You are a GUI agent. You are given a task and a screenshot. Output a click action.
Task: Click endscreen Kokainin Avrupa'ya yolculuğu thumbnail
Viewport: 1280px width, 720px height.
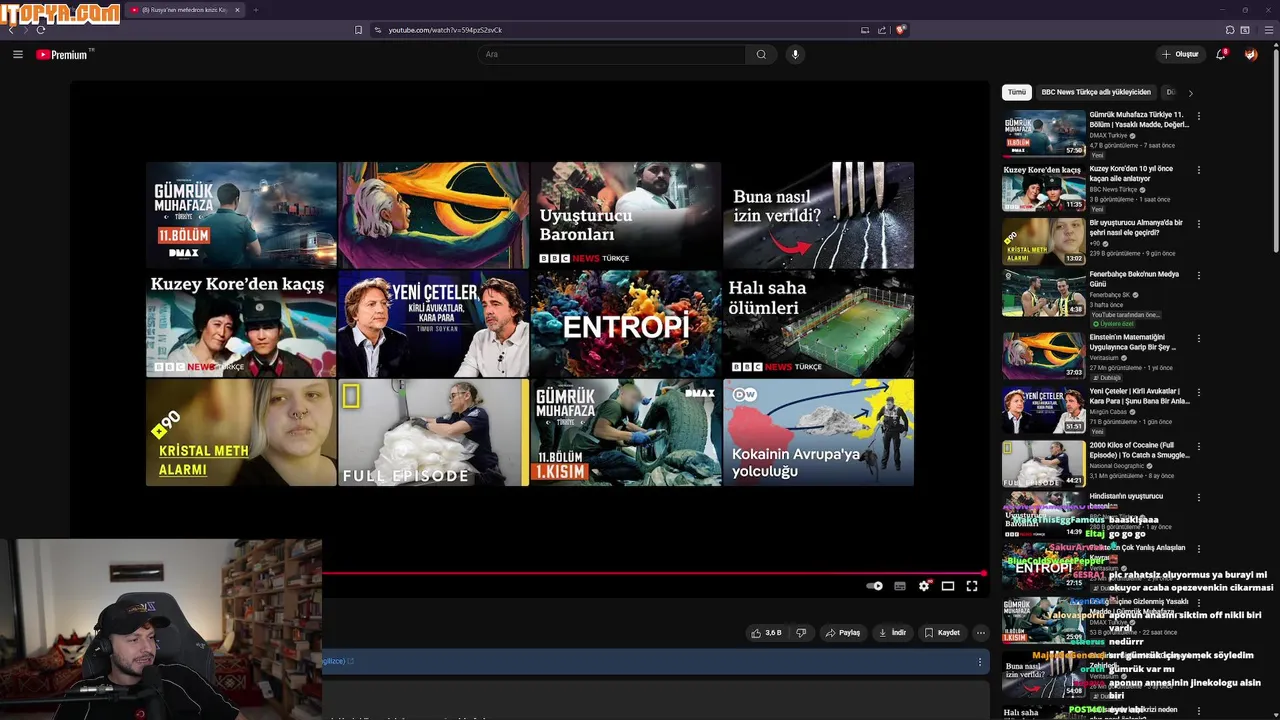pyautogui.click(x=818, y=432)
